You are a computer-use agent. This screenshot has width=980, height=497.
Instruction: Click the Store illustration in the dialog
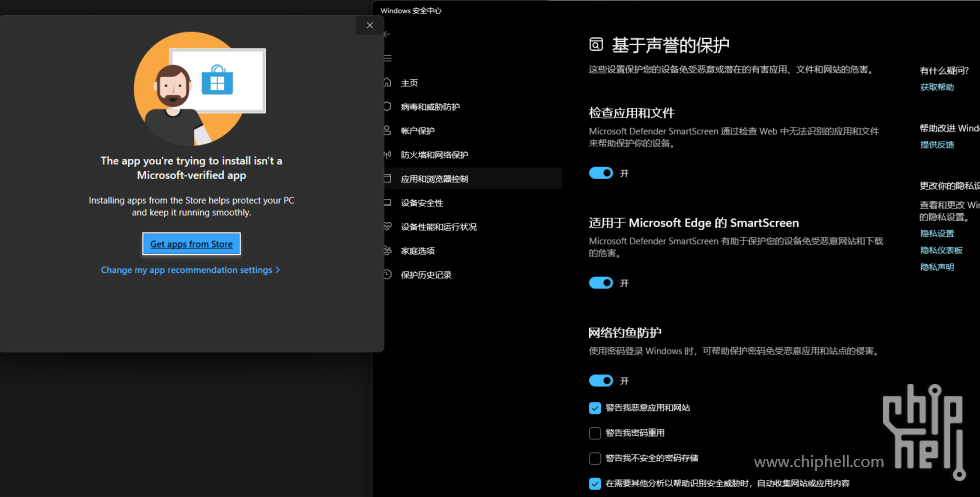point(199,88)
